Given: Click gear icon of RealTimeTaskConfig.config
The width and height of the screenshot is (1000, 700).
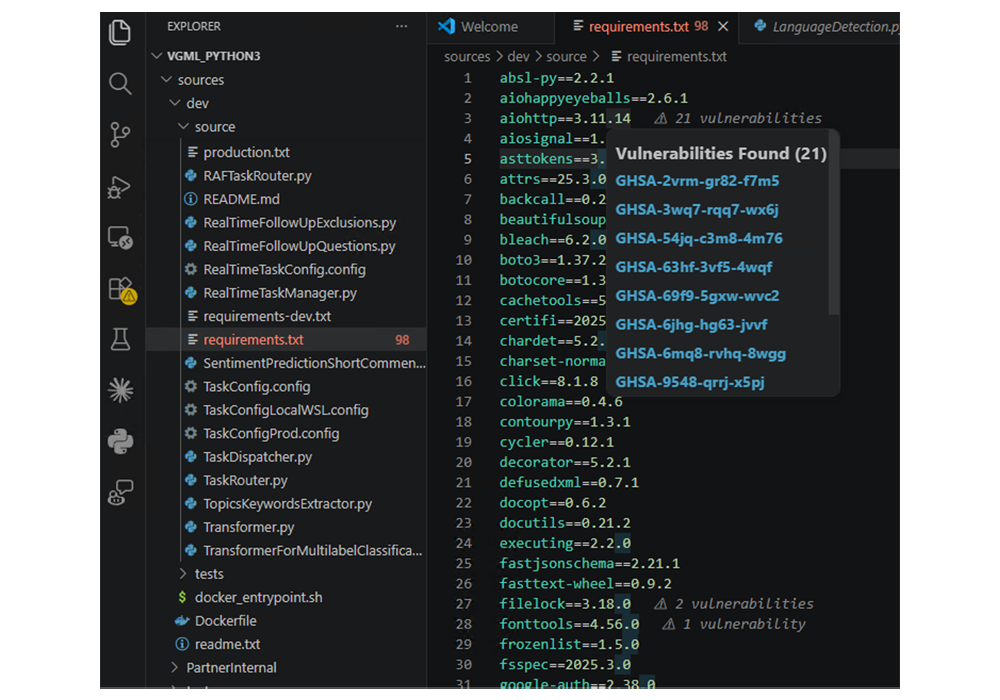Looking at the screenshot, I should coord(191,269).
